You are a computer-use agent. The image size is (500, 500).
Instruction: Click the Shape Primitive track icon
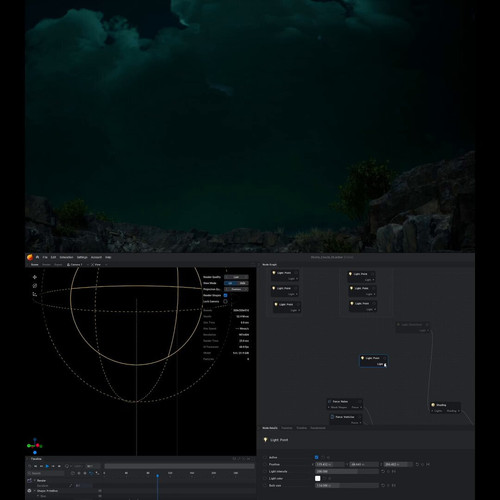point(29,491)
